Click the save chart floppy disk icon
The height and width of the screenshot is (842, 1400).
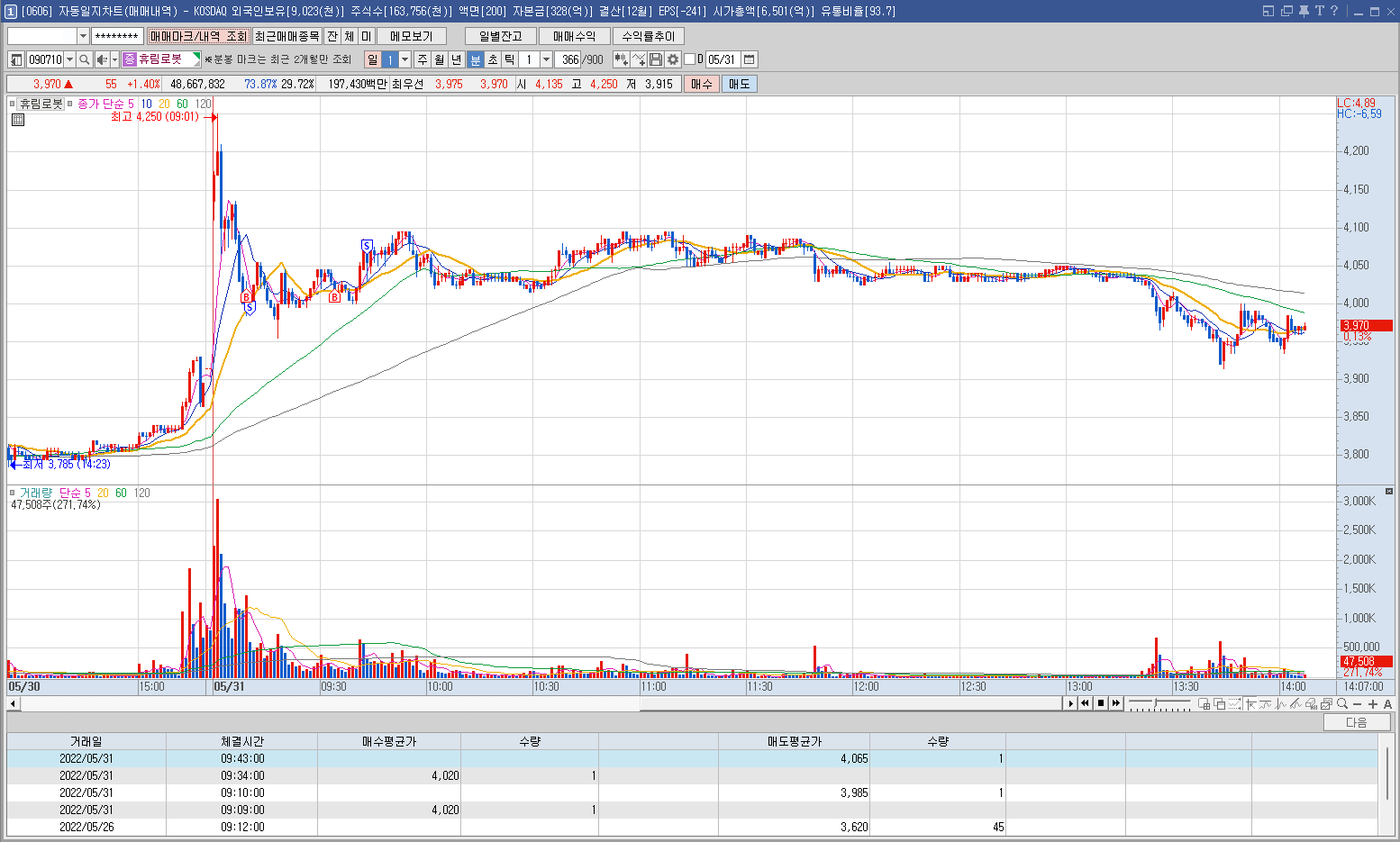point(656,59)
